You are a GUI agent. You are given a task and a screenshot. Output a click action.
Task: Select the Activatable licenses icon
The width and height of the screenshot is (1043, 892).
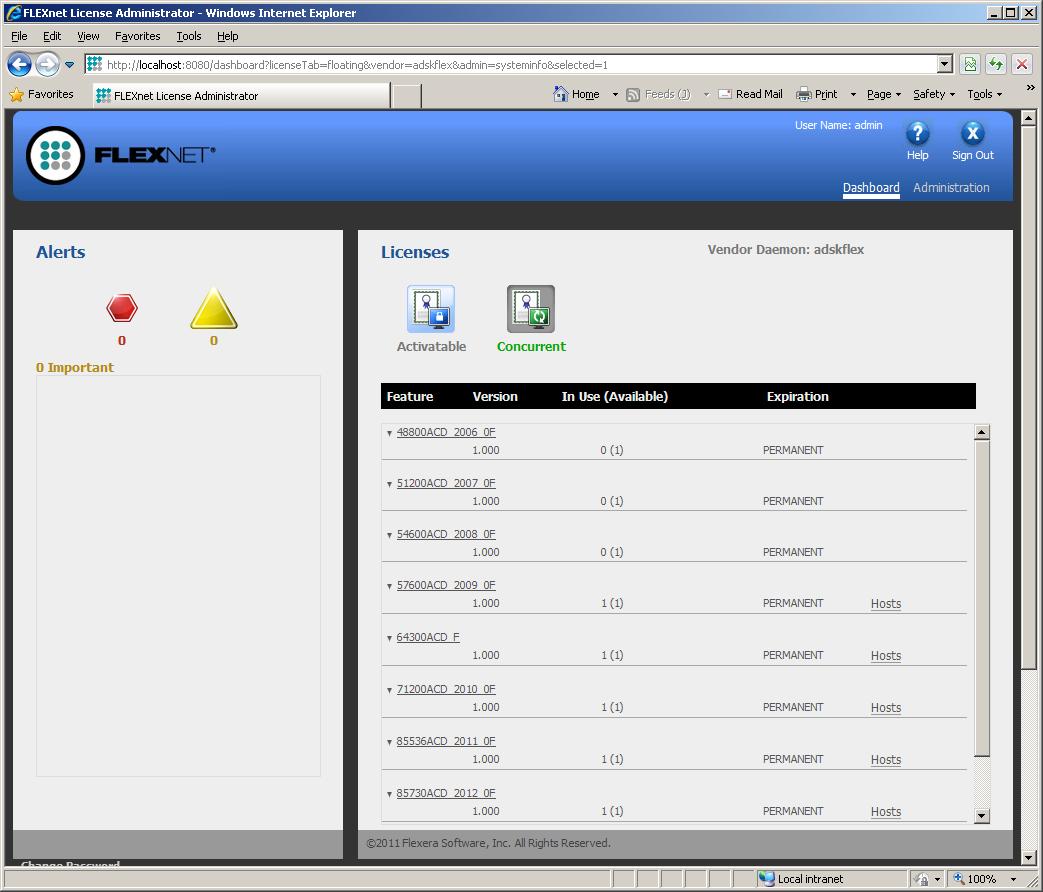coord(431,309)
